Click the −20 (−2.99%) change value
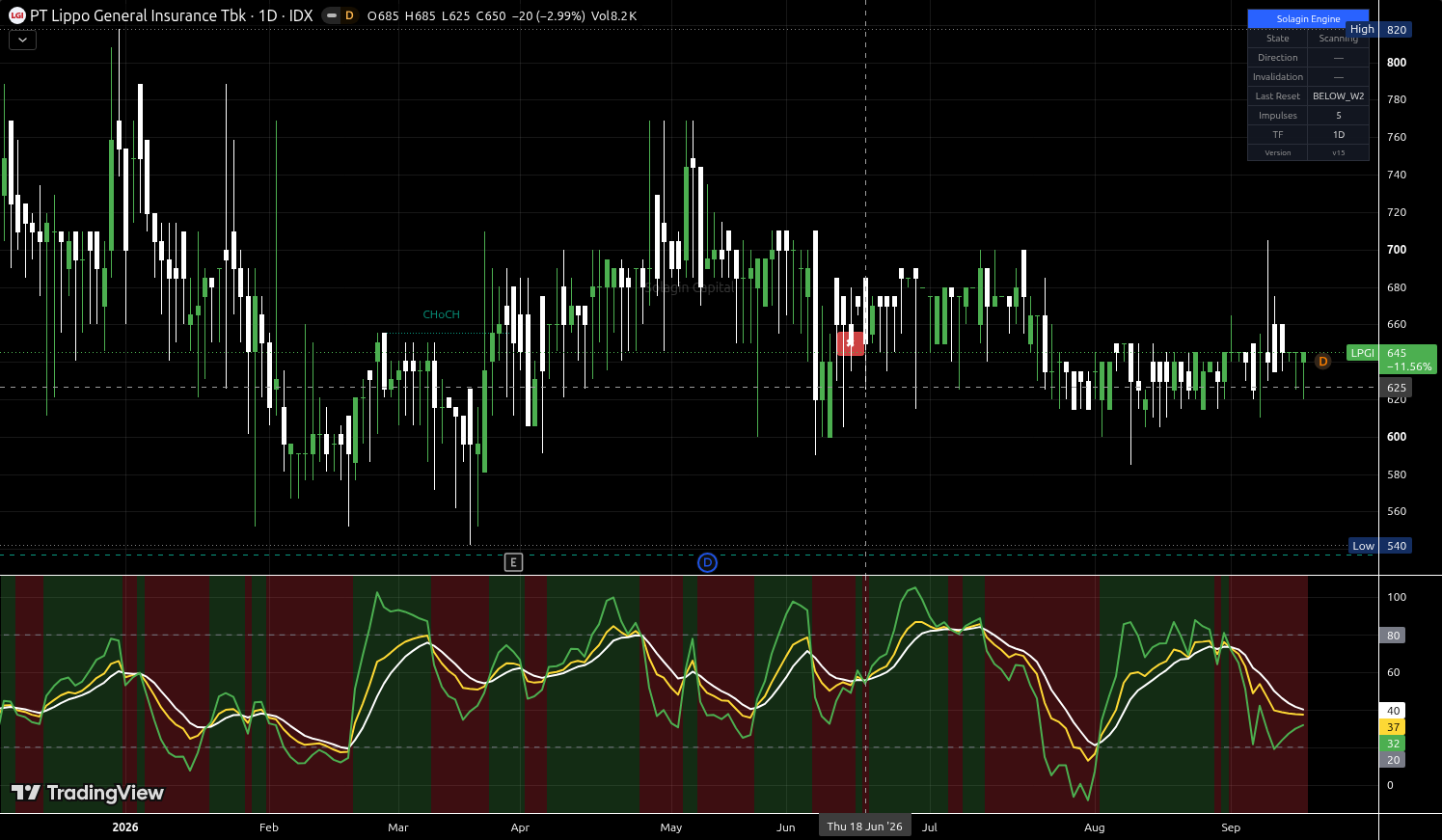 (548, 16)
